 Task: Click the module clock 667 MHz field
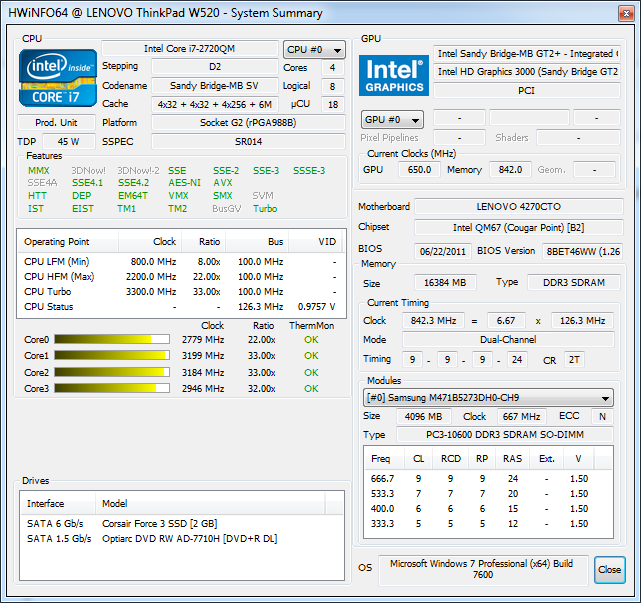pos(522,417)
